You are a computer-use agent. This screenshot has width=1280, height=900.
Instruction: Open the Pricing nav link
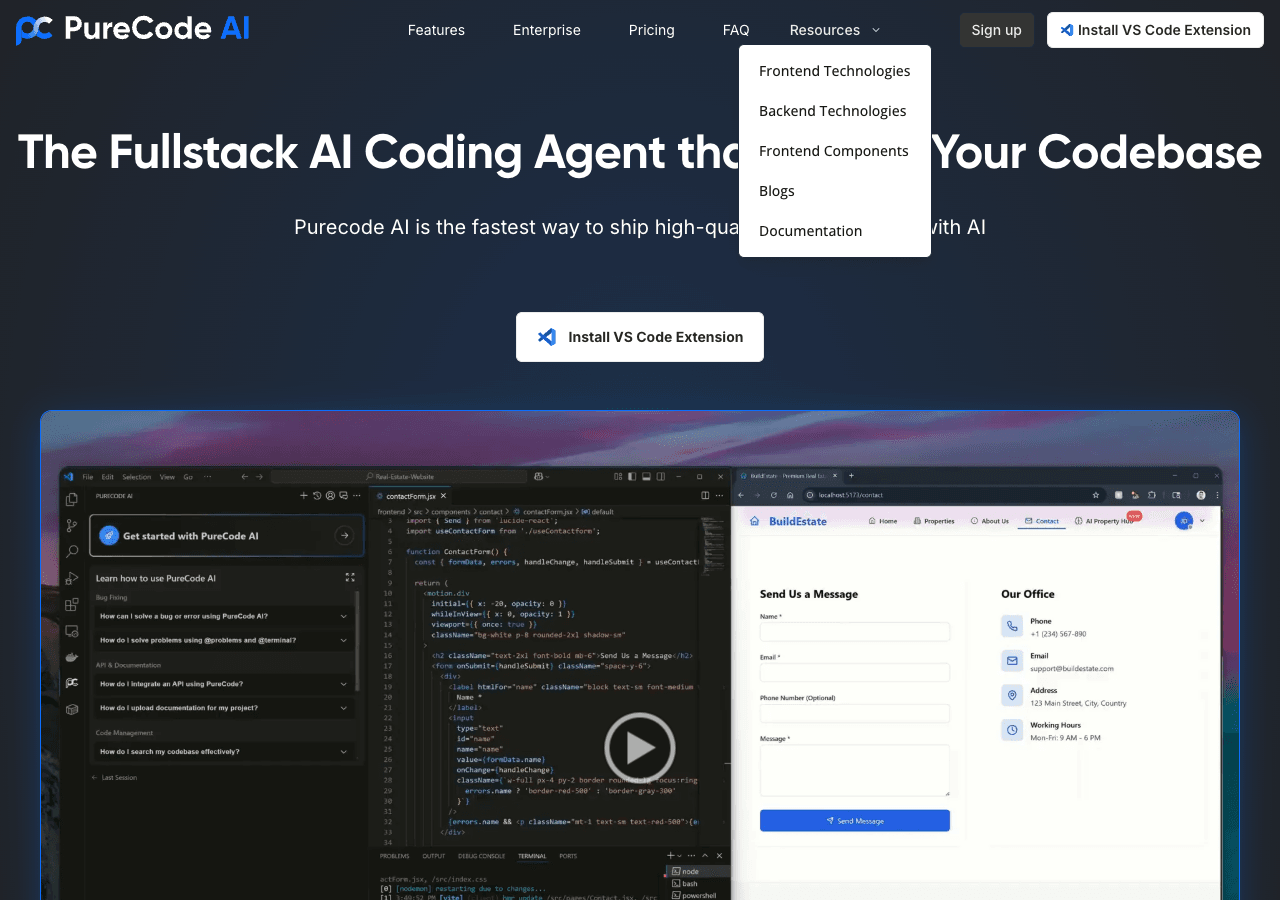tap(652, 30)
